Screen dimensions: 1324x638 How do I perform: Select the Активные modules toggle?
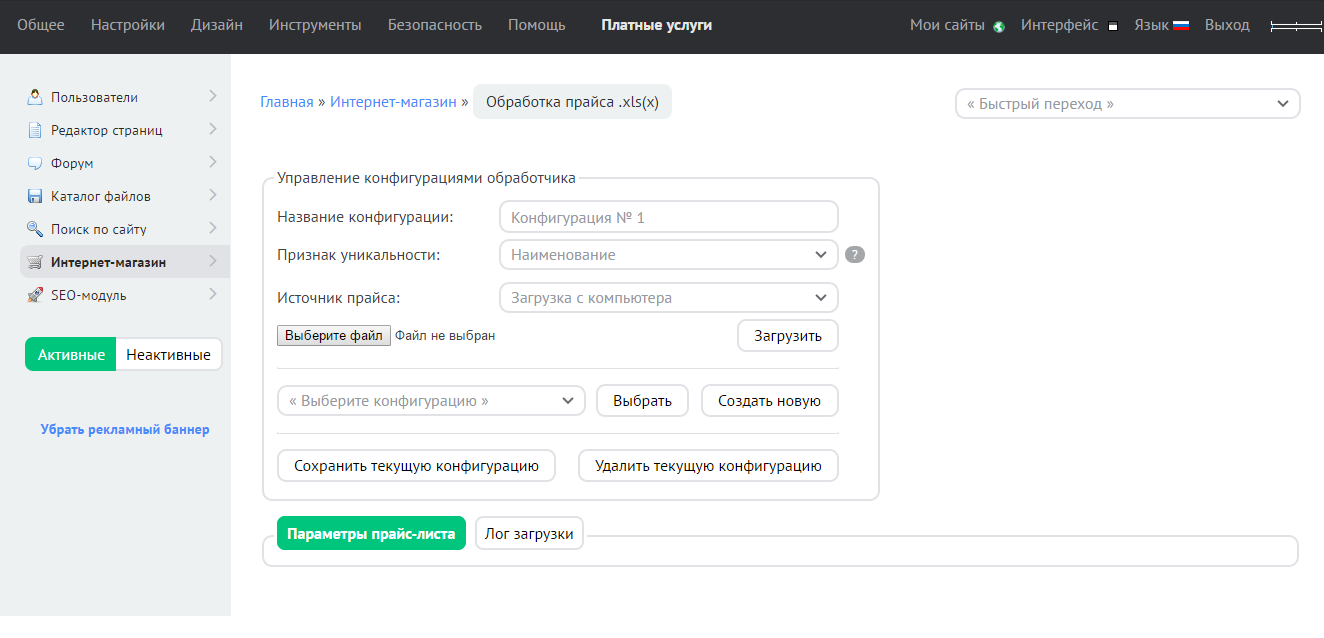71,355
